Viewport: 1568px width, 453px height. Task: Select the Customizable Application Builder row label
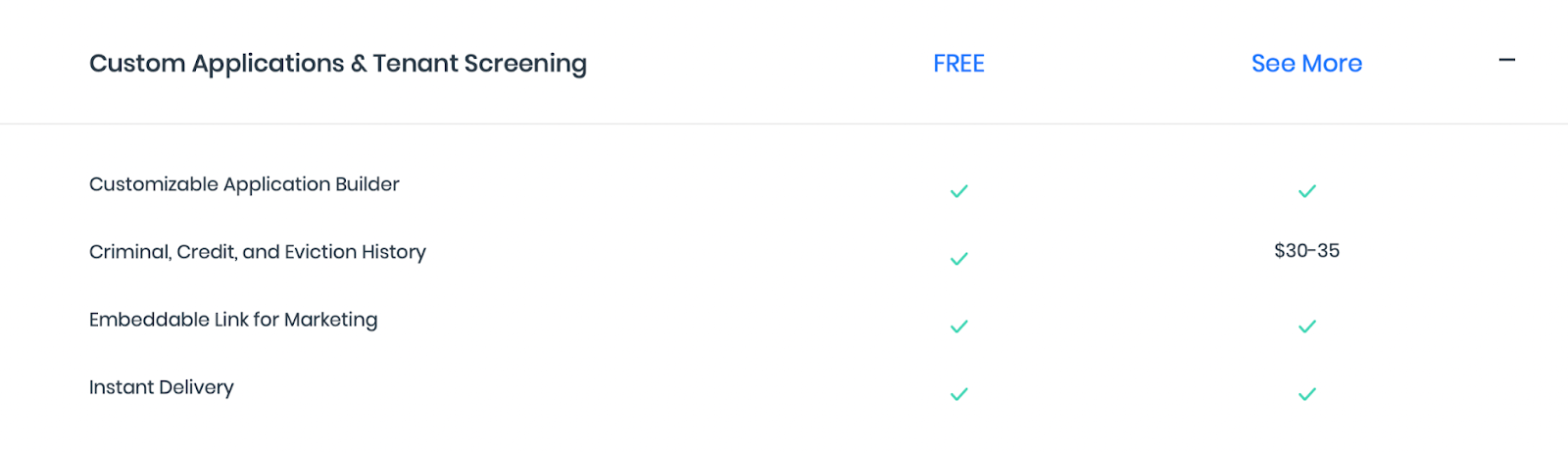coord(244,184)
